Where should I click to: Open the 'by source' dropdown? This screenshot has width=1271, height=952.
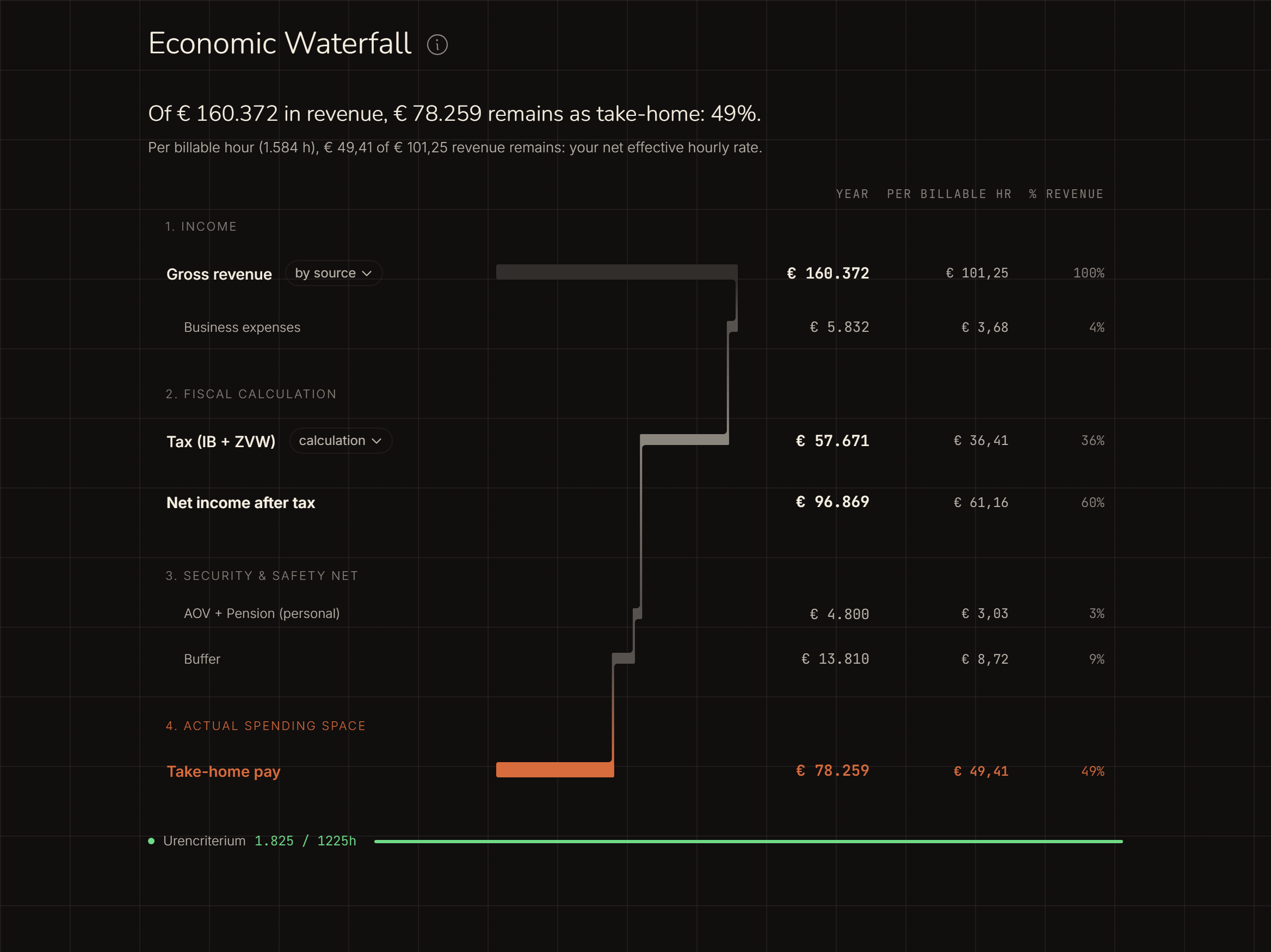pos(334,273)
